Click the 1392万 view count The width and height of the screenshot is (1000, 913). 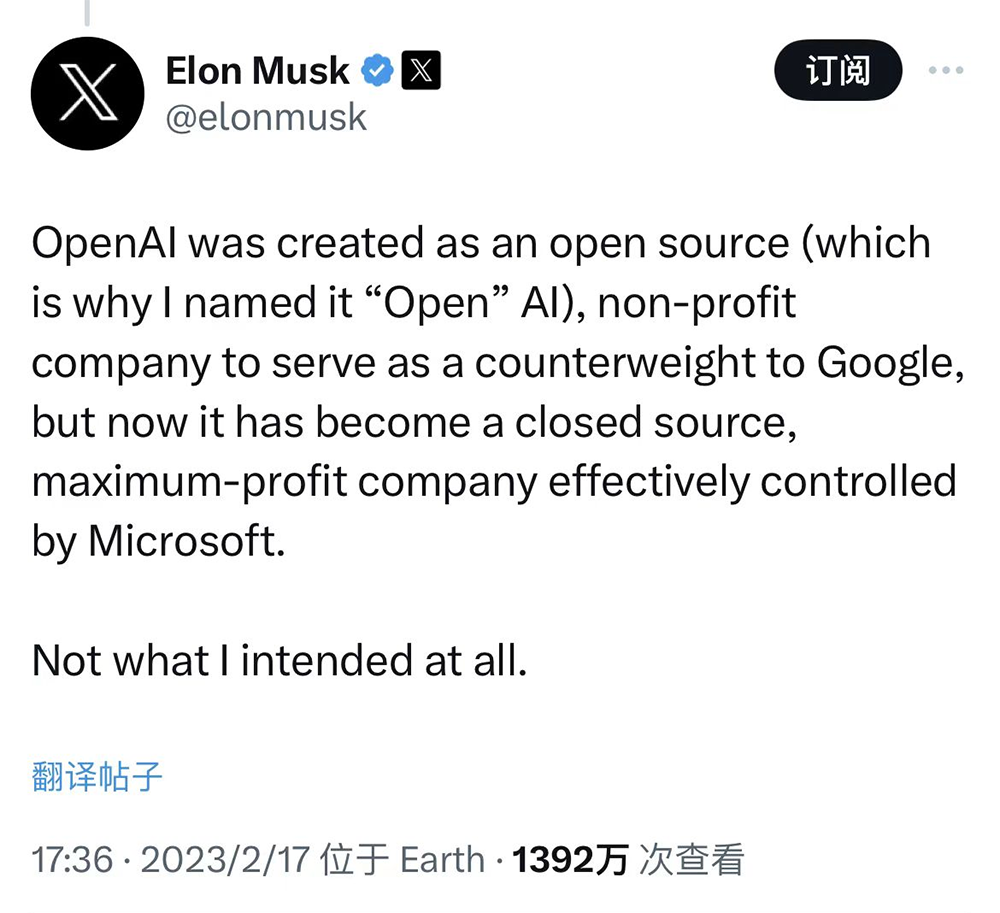click(x=570, y=859)
